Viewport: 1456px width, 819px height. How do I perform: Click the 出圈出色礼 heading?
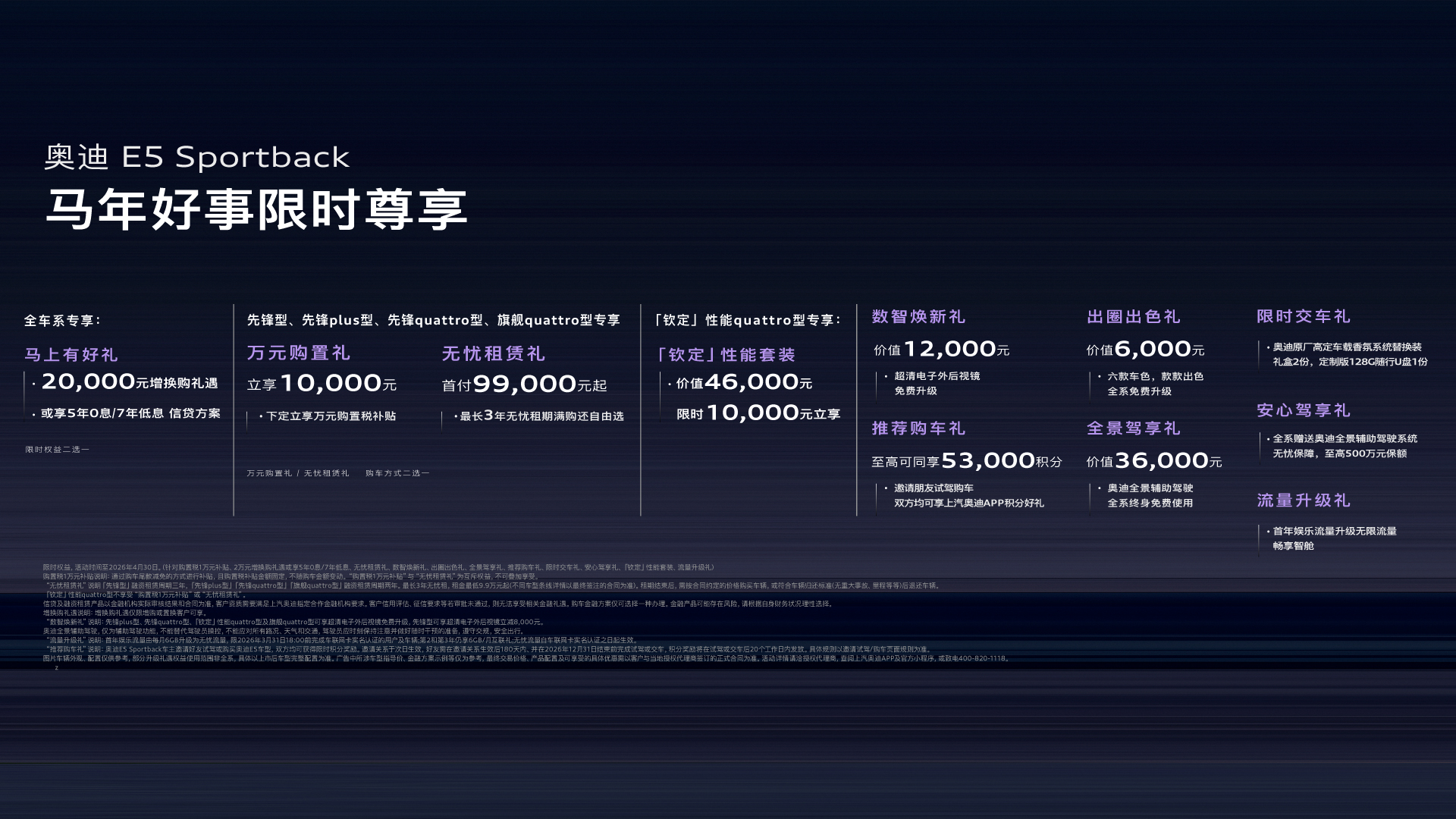point(1134,316)
